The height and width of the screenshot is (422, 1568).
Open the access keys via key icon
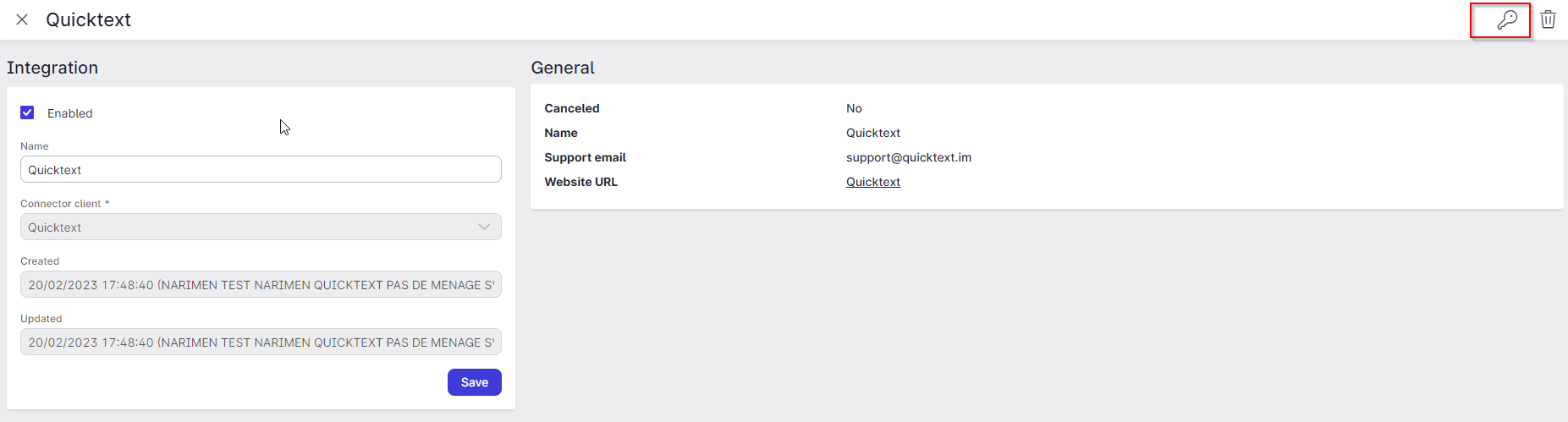click(1506, 20)
